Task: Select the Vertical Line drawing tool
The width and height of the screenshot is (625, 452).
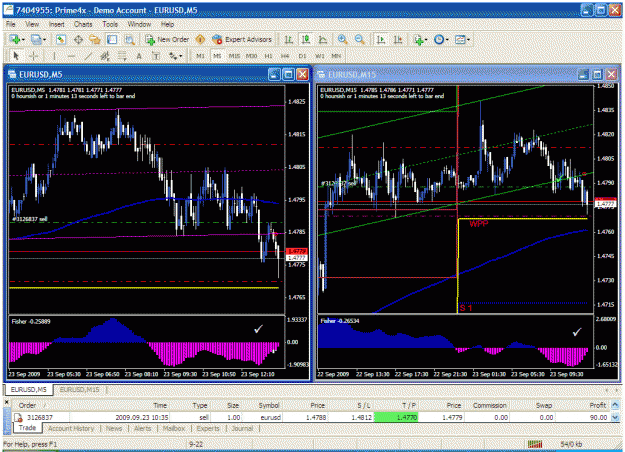Action: pos(54,56)
